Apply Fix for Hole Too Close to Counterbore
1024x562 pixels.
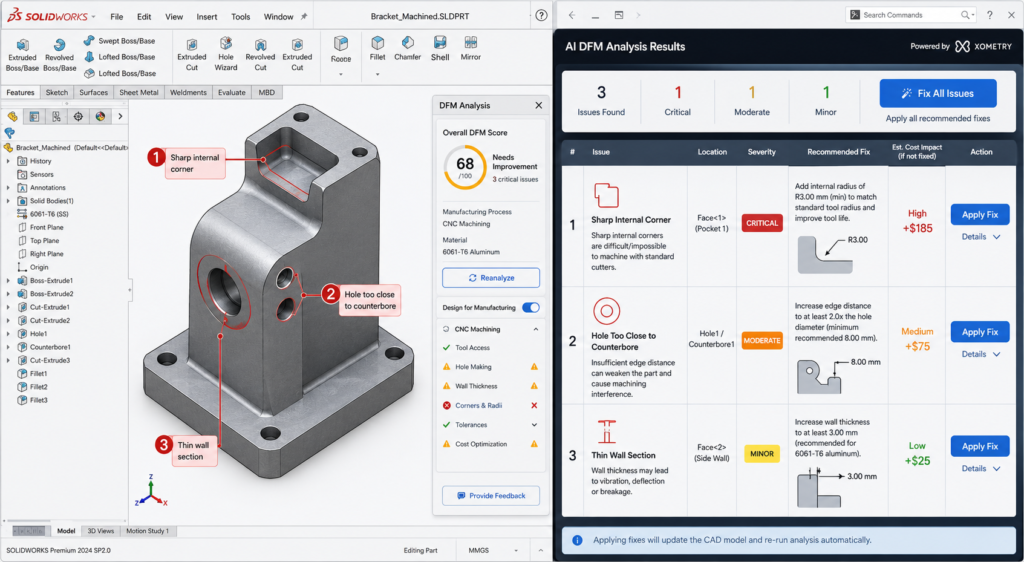tap(980, 332)
